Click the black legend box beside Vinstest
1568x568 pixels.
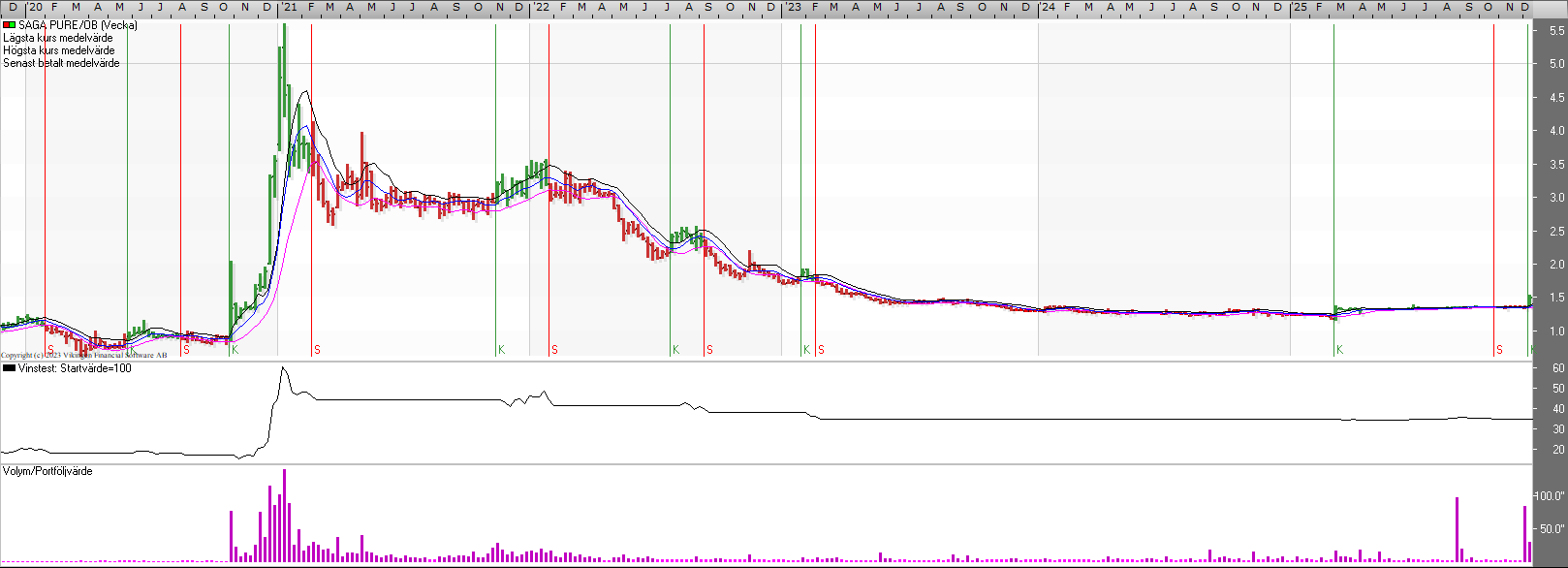point(9,368)
